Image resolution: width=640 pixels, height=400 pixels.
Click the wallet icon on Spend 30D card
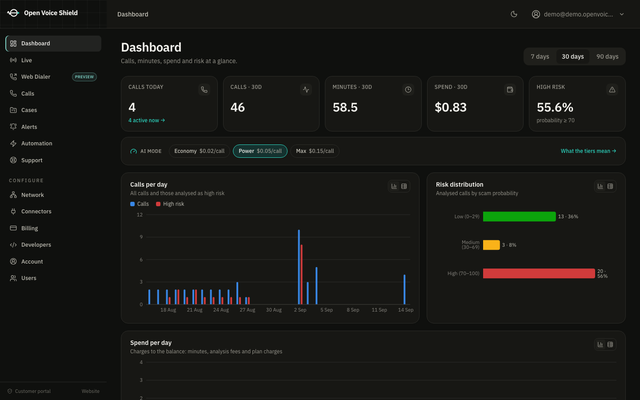pyautogui.click(x=510, y=90)
